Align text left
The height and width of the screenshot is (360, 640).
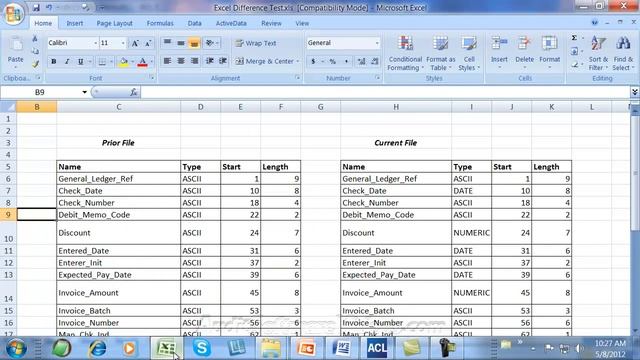(x=167, y=61)
